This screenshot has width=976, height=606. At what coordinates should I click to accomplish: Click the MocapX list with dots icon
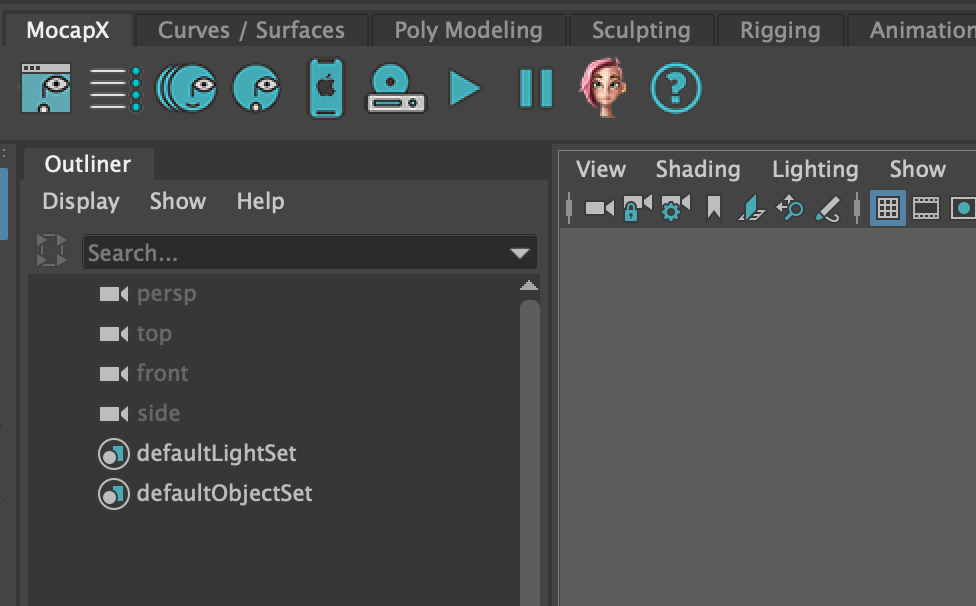point(115,89)
